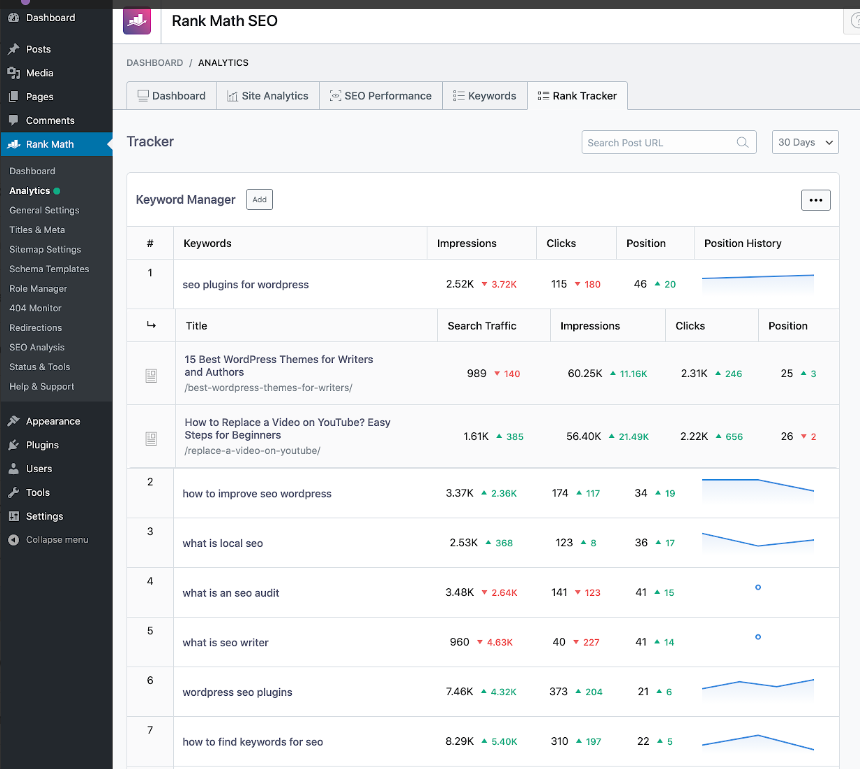
Task: Click the post icon beside 15 Best WordPress Themes
Action: point(151,376)
